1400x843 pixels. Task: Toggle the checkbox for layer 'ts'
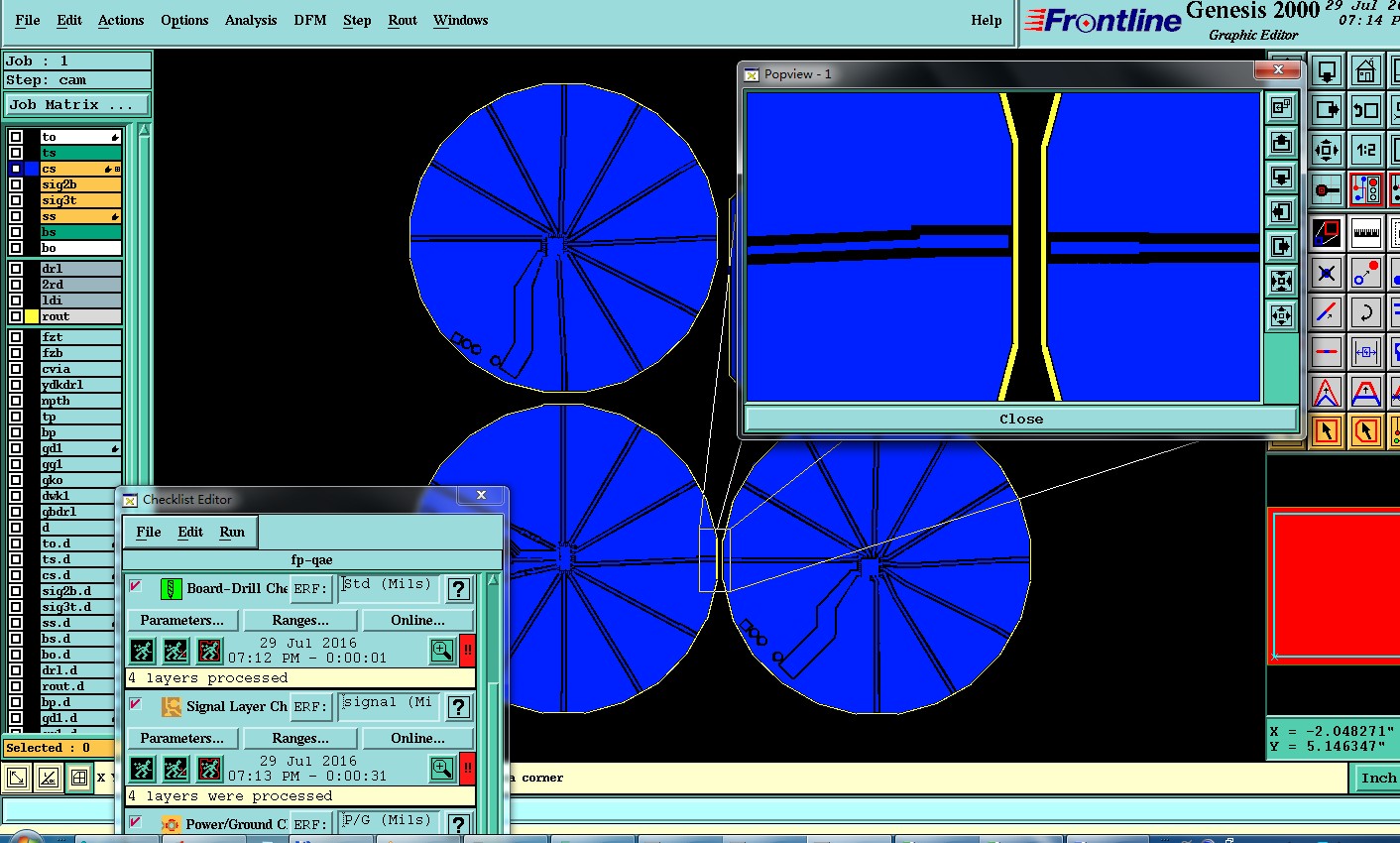16,153
